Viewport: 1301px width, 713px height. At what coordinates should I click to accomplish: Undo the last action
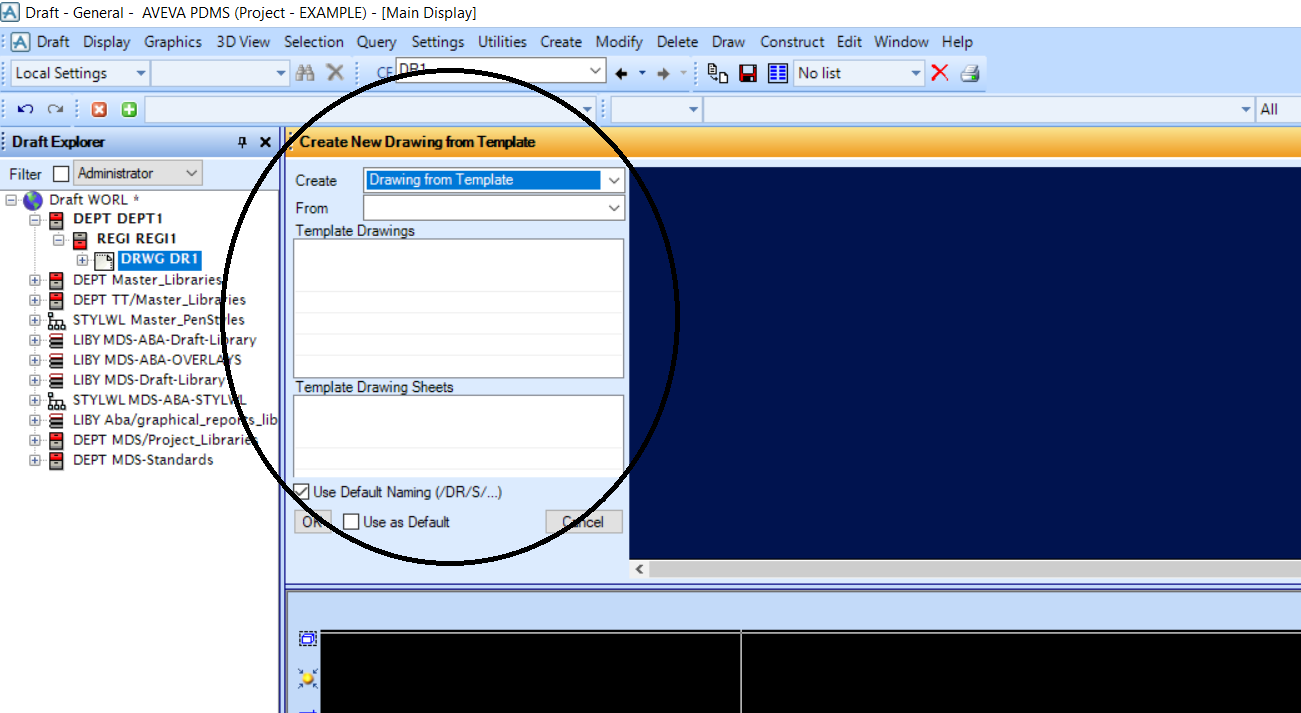tap(26, 109)
